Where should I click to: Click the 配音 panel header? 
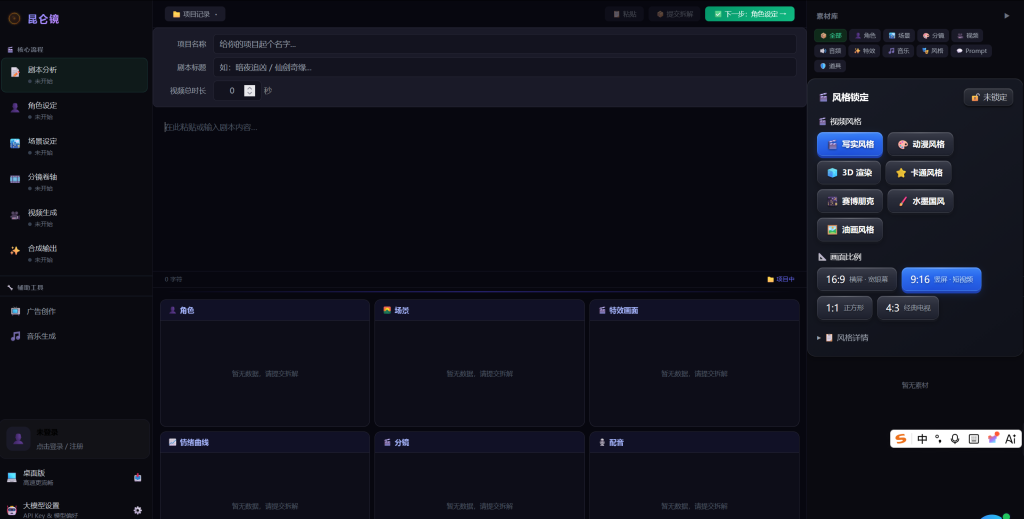click(694, 442)
